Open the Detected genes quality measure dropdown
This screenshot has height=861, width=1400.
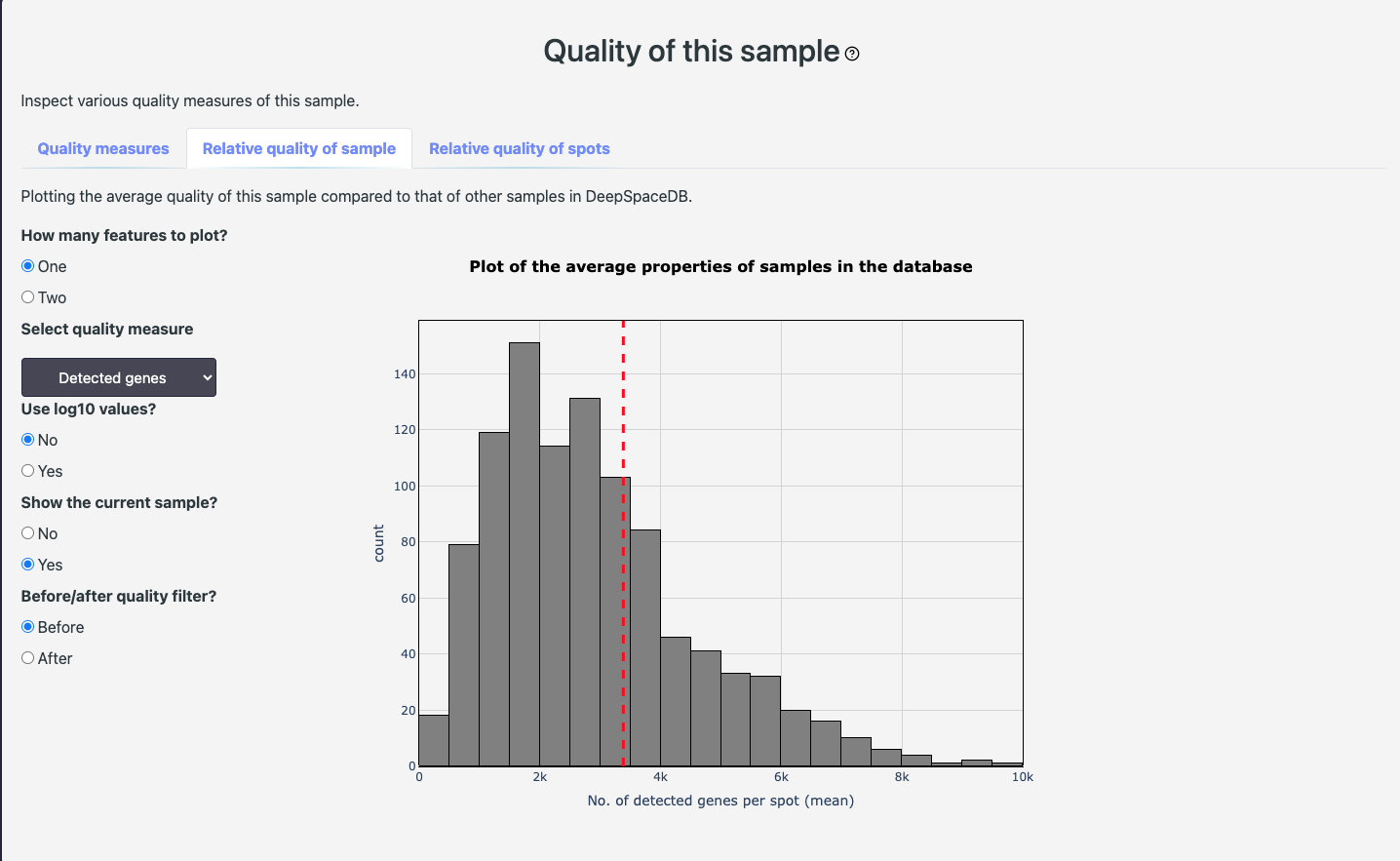119,377
